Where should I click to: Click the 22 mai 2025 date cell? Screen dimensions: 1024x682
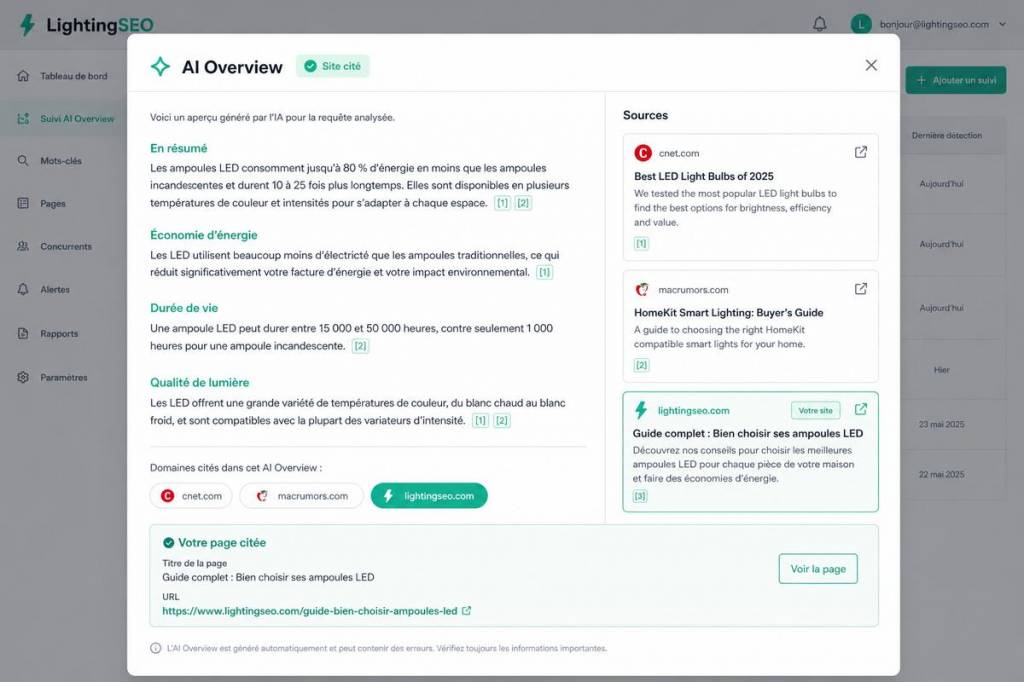[x=941, y=475]
